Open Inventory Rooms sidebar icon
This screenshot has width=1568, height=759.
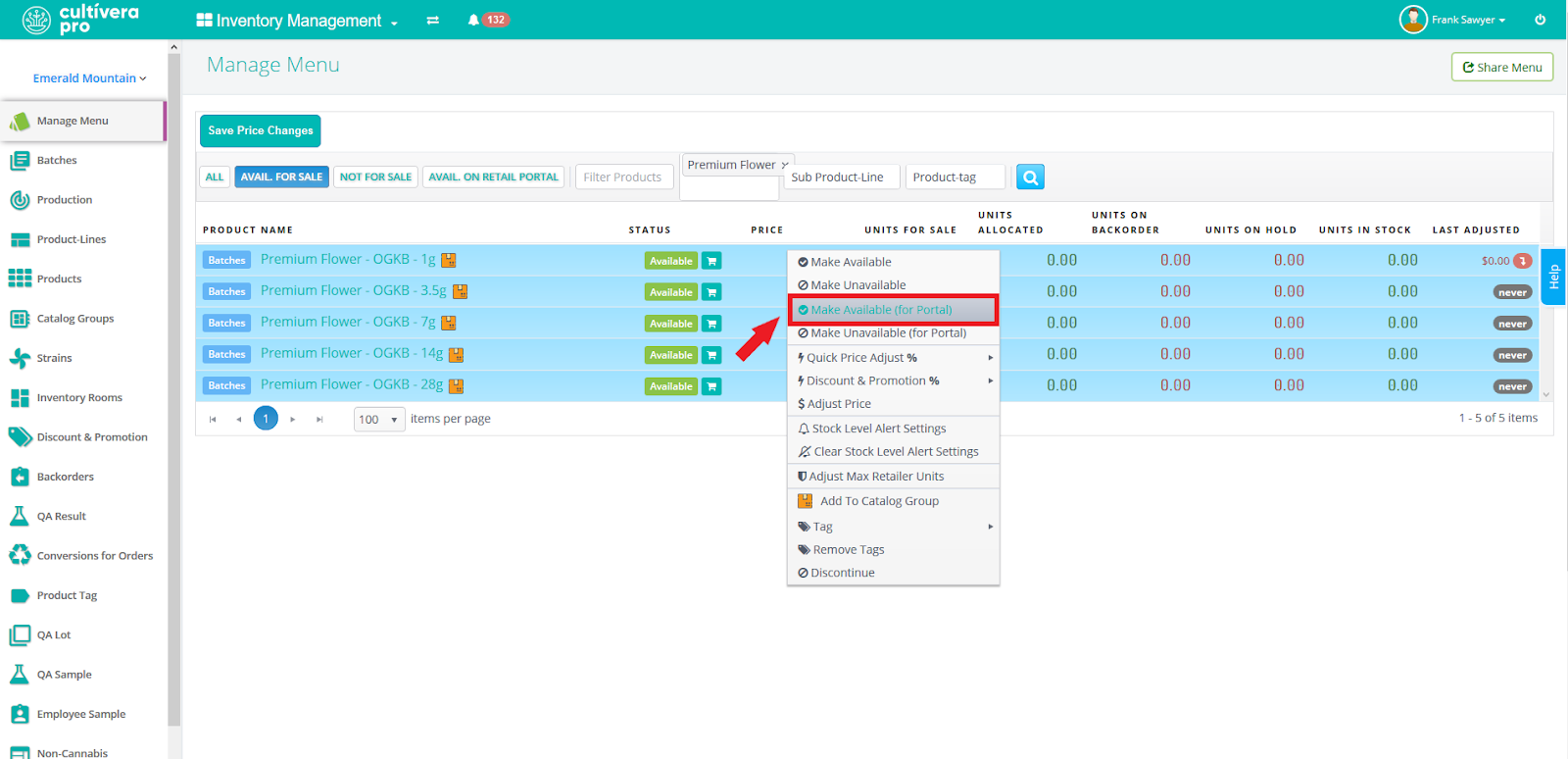[x=19, y=398]
